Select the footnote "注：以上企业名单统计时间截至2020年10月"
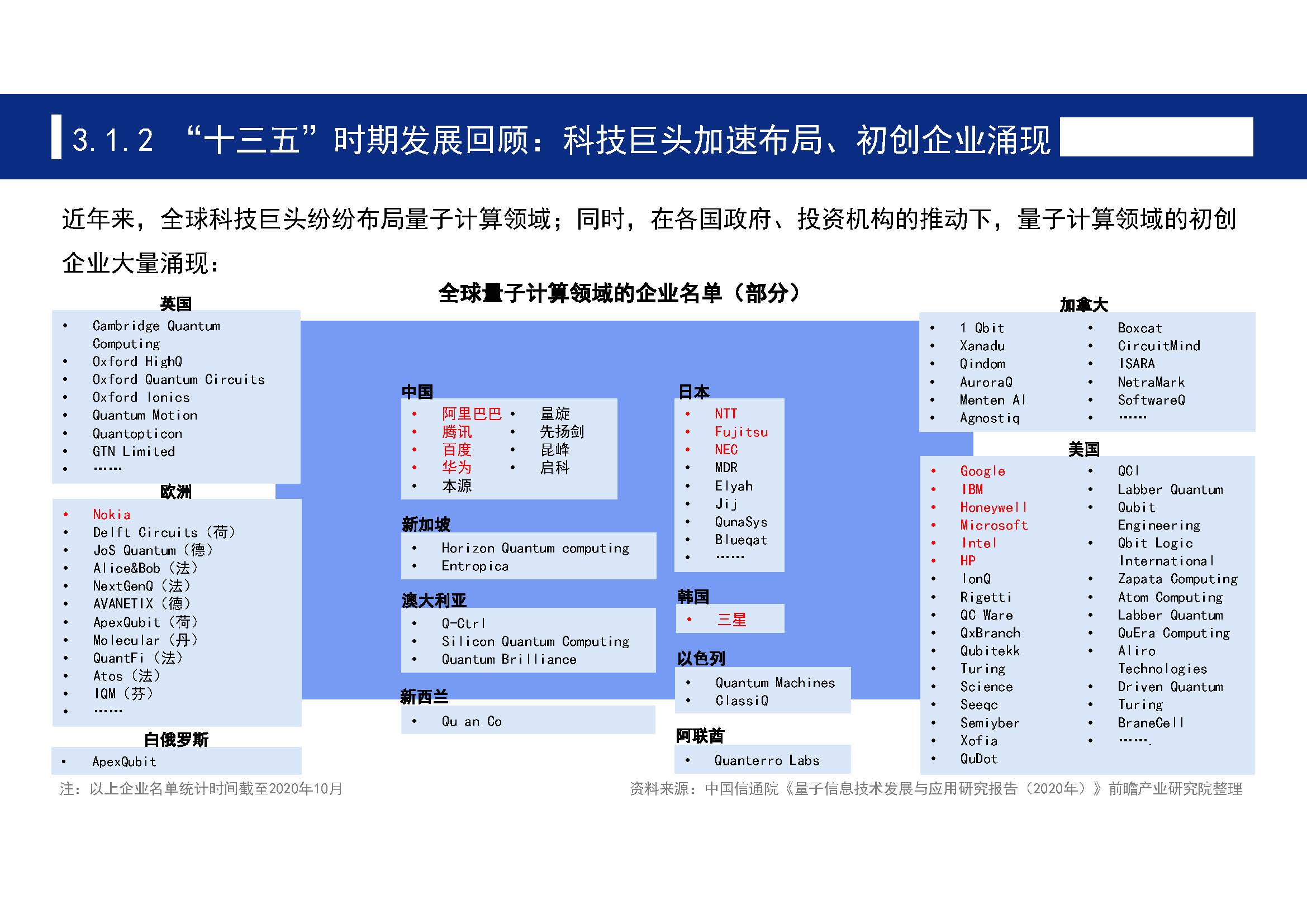 click(202, 789)
